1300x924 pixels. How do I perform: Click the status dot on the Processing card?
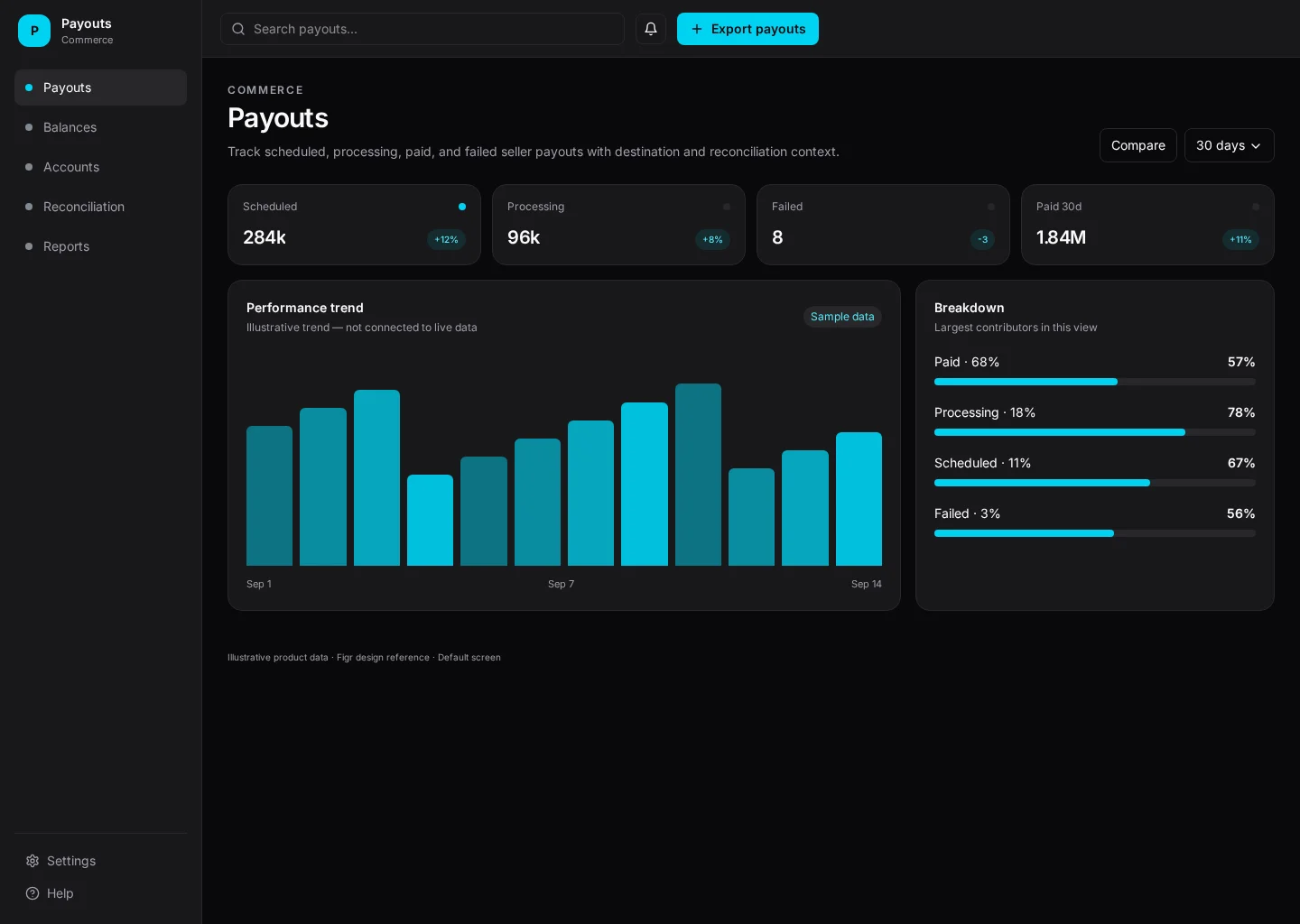727,207
